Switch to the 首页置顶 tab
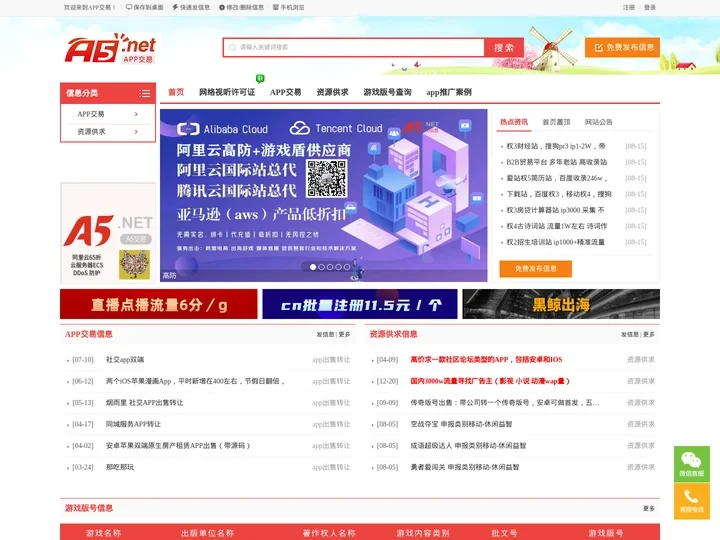 pos(556,122)
